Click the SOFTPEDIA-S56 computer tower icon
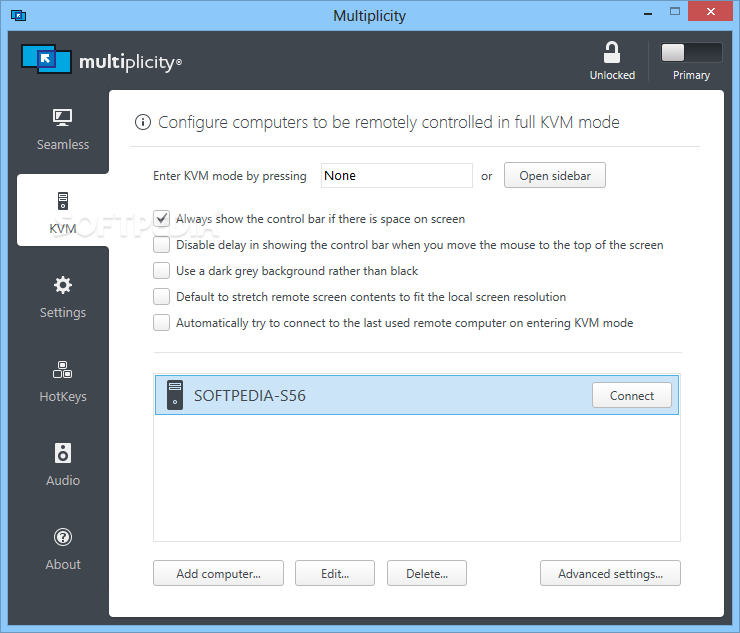Screen dimensions: 740x633 pyautogui.click(x=175, y=395)
